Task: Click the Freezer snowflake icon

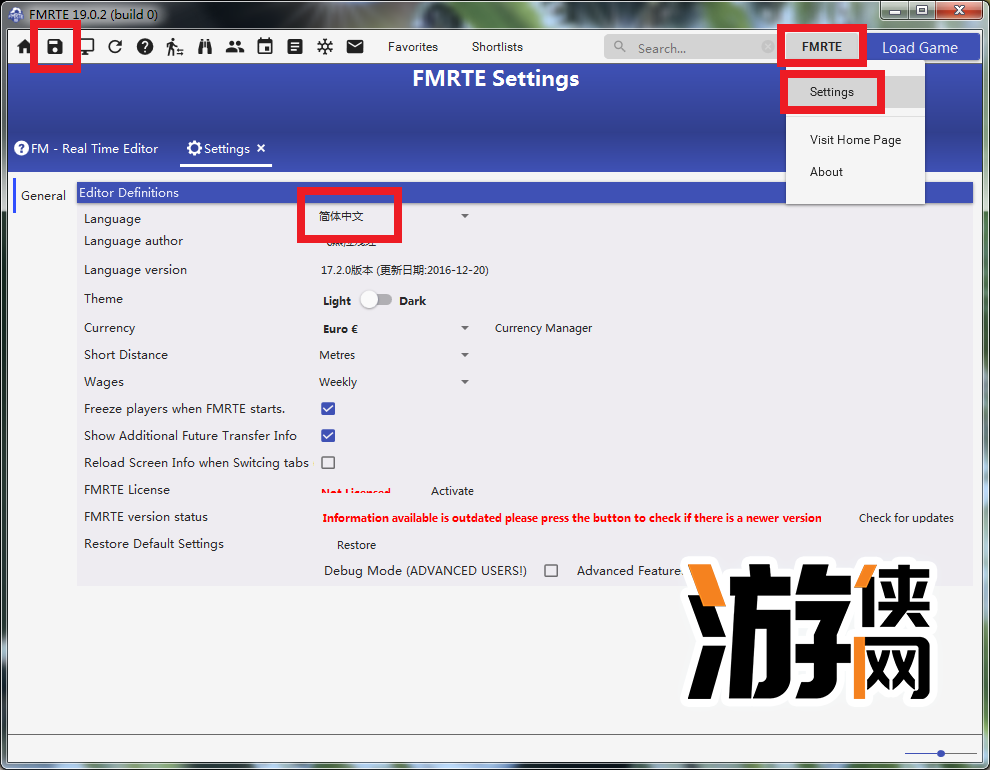Action: [x=325, y=47]
